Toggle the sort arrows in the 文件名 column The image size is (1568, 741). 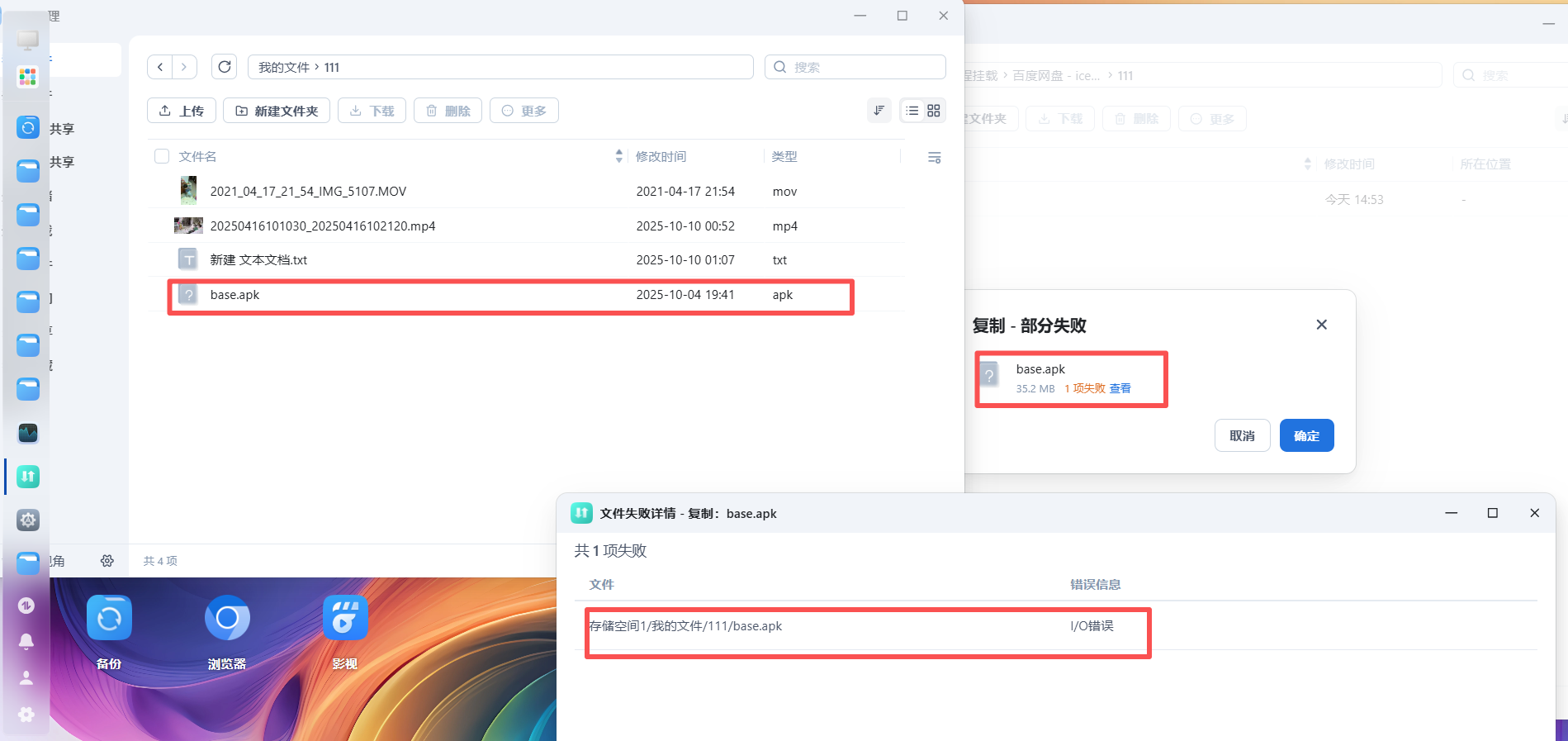pyautogui.click(x=619, y=156)
